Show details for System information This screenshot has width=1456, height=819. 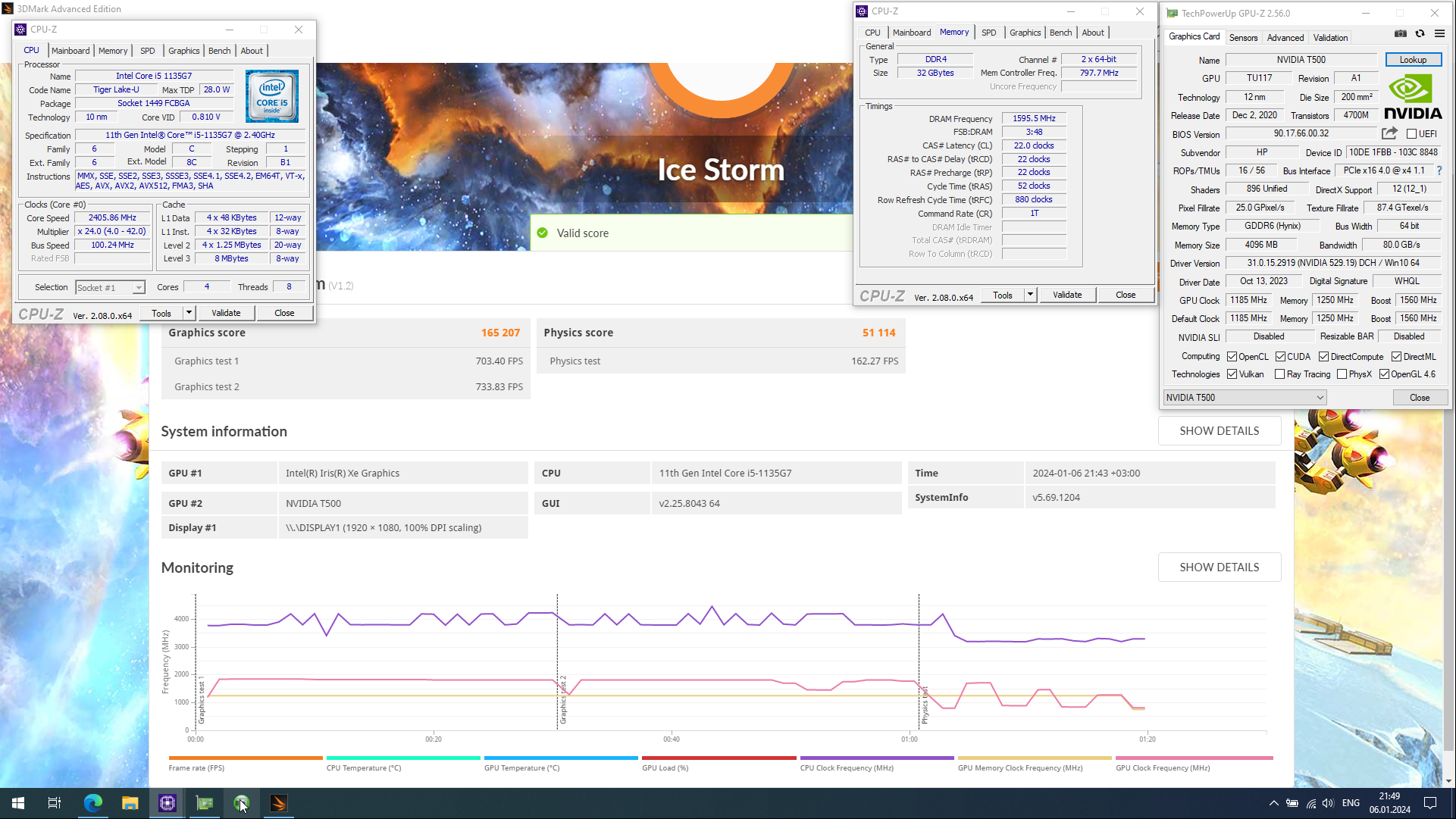1219,430
